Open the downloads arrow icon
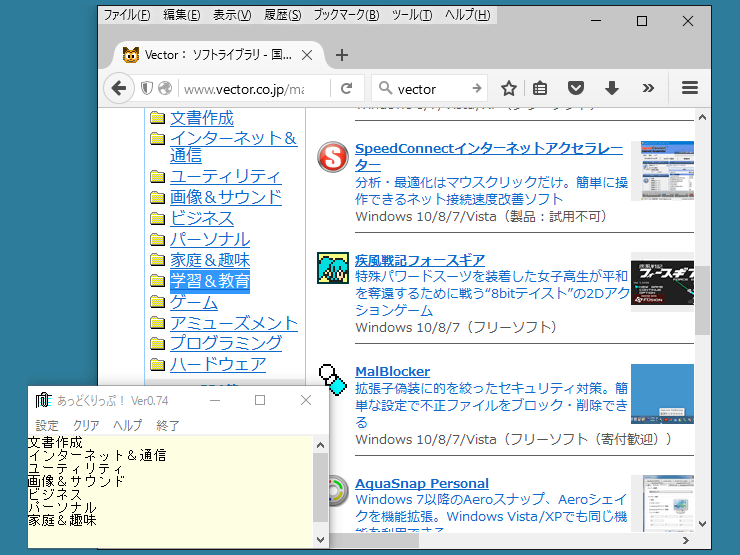740x555 pixels. pyautogui.click(x=612, y=88)
